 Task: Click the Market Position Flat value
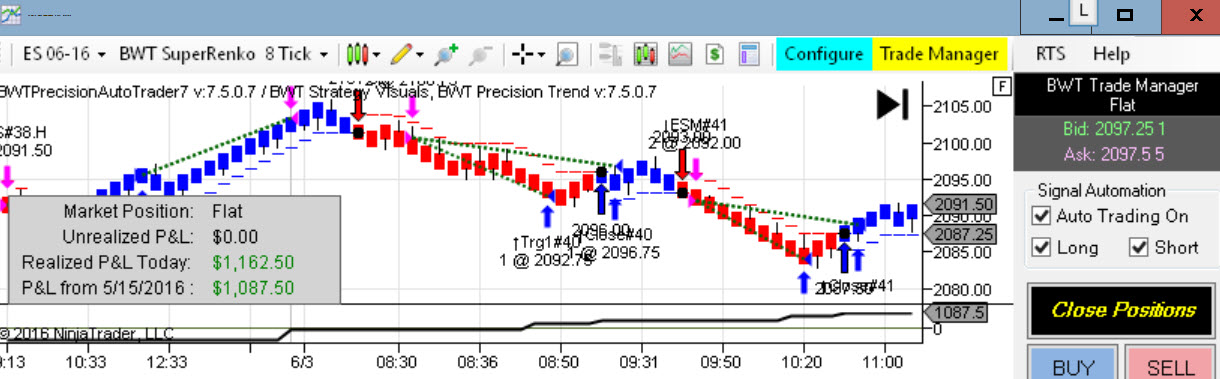click(x=227, y=212)
